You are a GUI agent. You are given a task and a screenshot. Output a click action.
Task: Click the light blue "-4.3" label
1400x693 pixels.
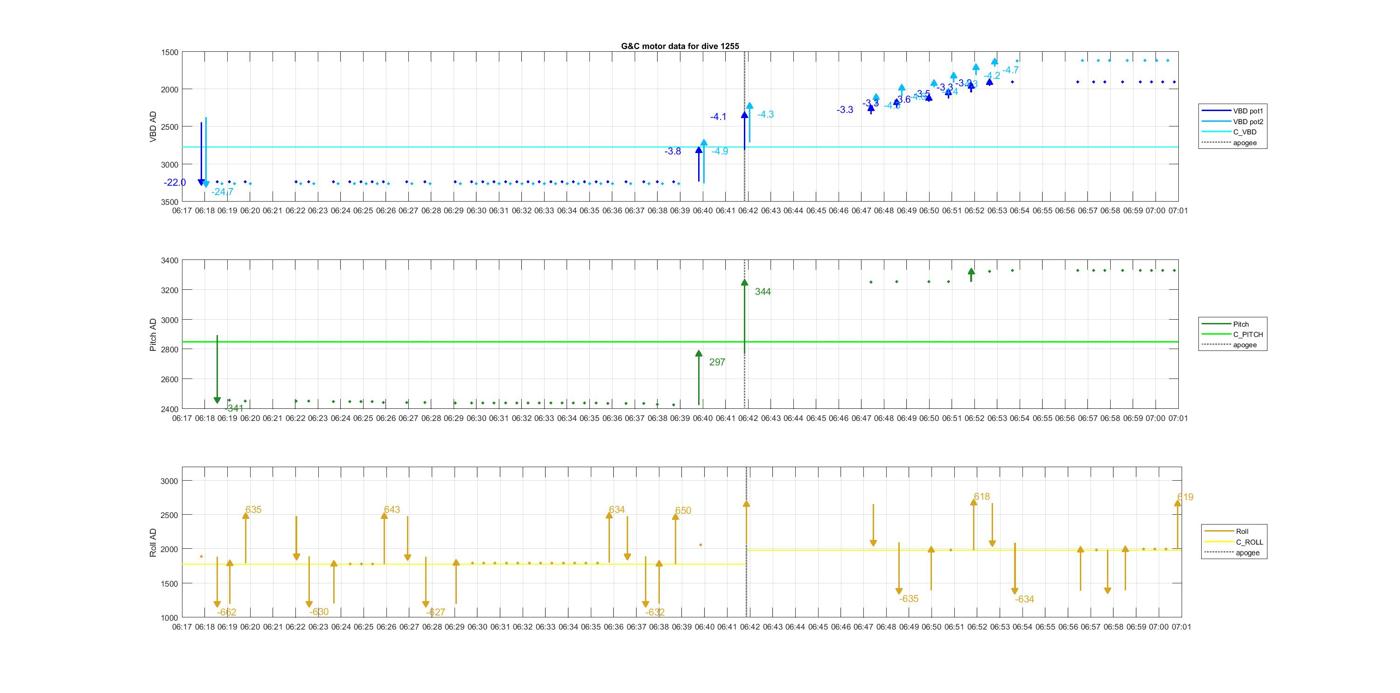coord(766,115)
